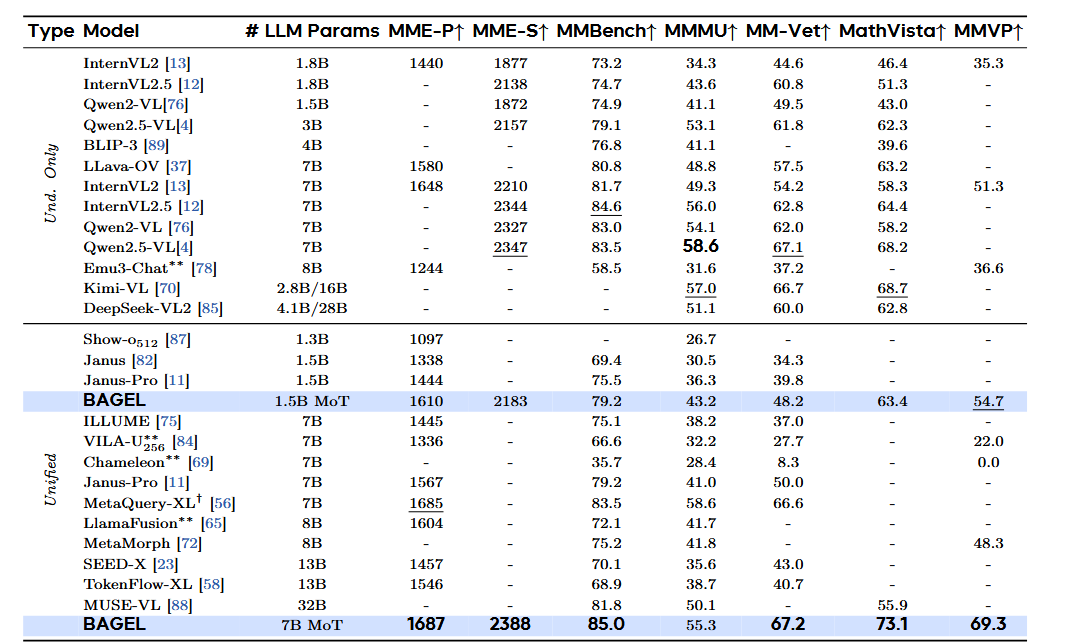Click MME-P value "1610"
Screen dimensions: 1075x644
426,401
